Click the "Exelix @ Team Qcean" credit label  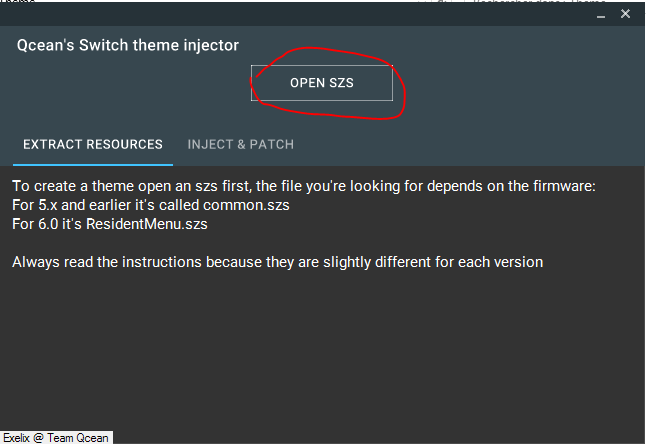[56, 437]
